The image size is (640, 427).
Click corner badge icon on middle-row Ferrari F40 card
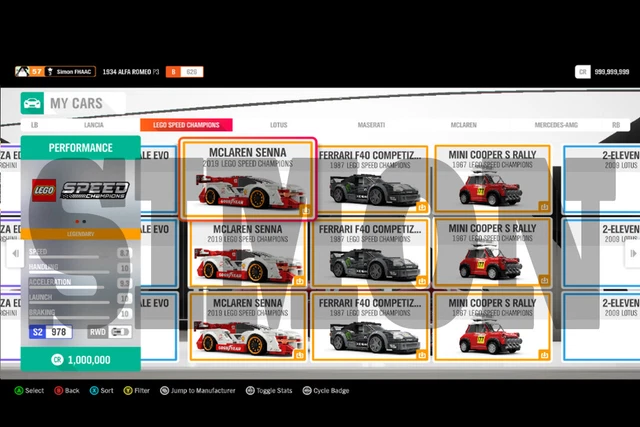(x=422, y=281)
